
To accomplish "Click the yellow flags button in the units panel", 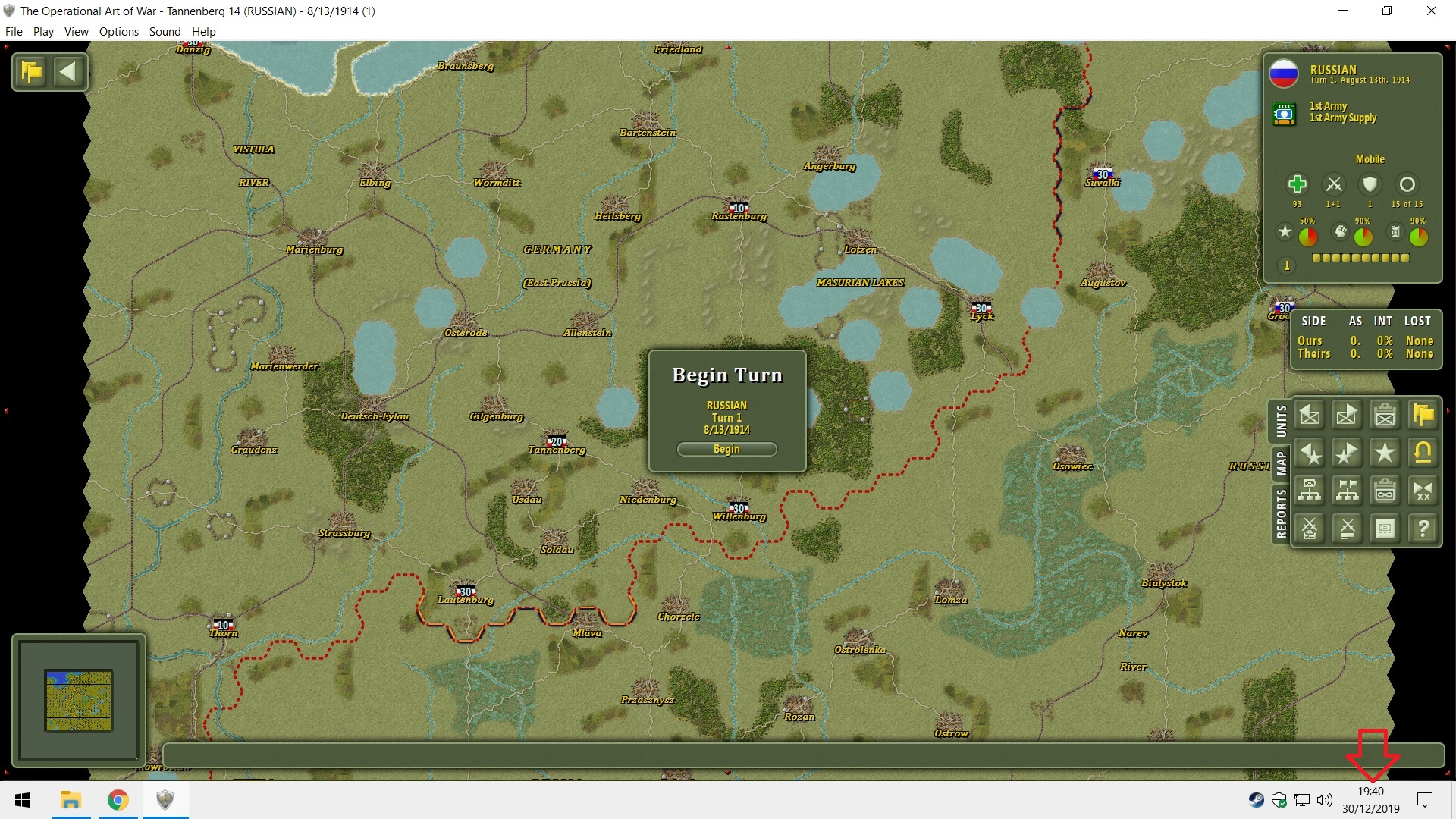I will (1423, 415).
